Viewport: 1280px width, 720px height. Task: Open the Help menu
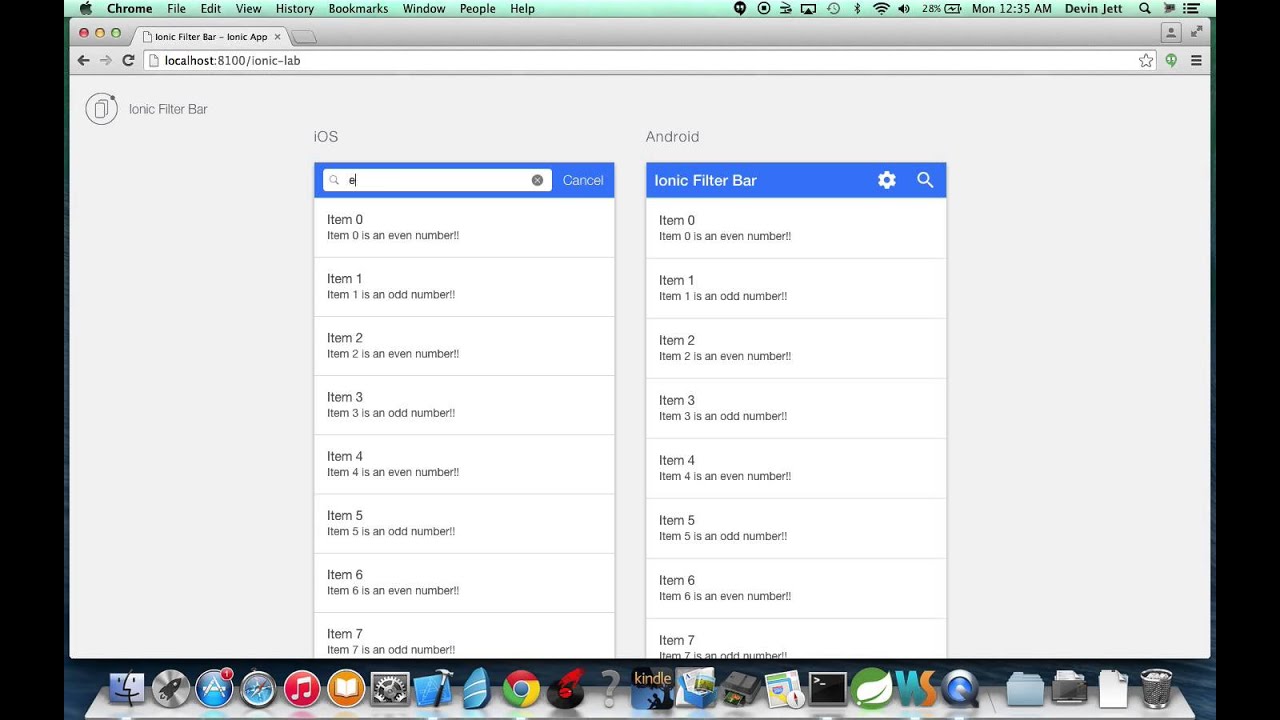522,8
